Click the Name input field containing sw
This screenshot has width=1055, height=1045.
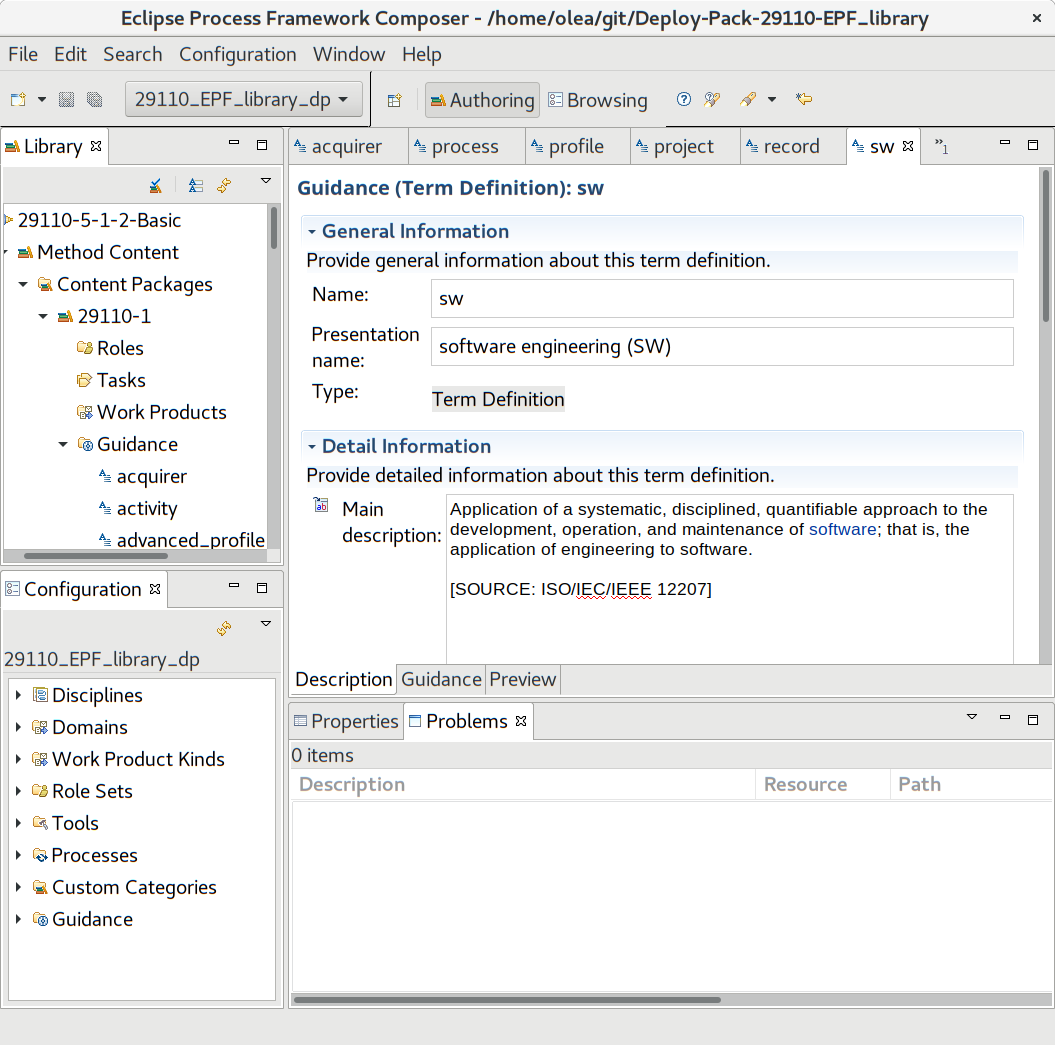pos(722,298)
